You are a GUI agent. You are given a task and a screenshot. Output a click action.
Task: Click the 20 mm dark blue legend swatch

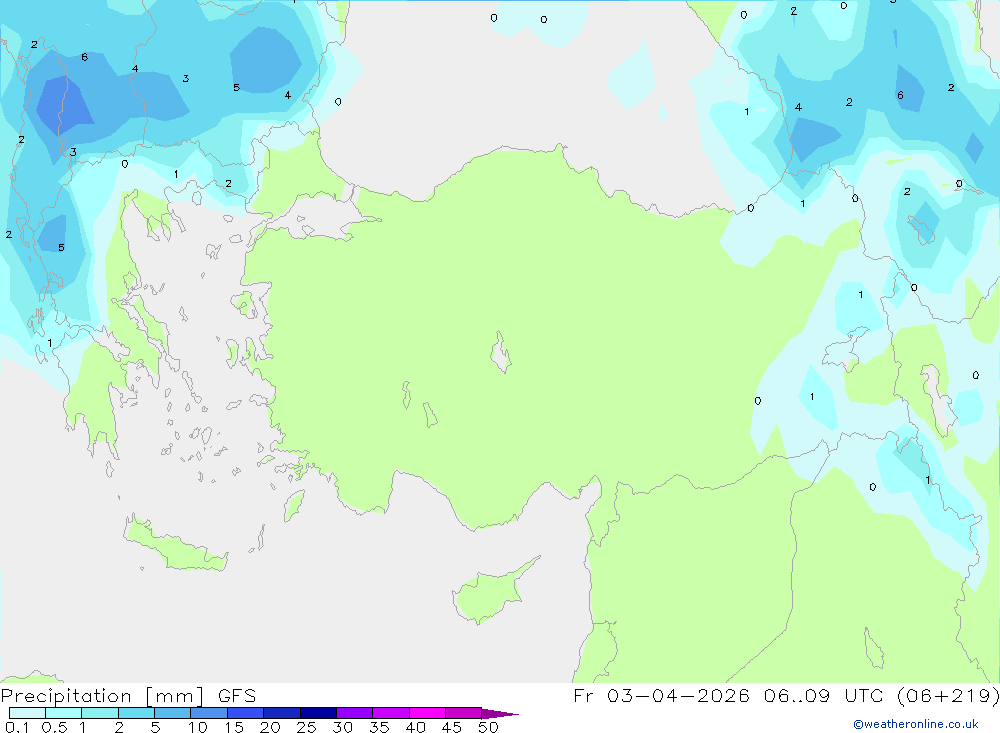tap(282, 713)
